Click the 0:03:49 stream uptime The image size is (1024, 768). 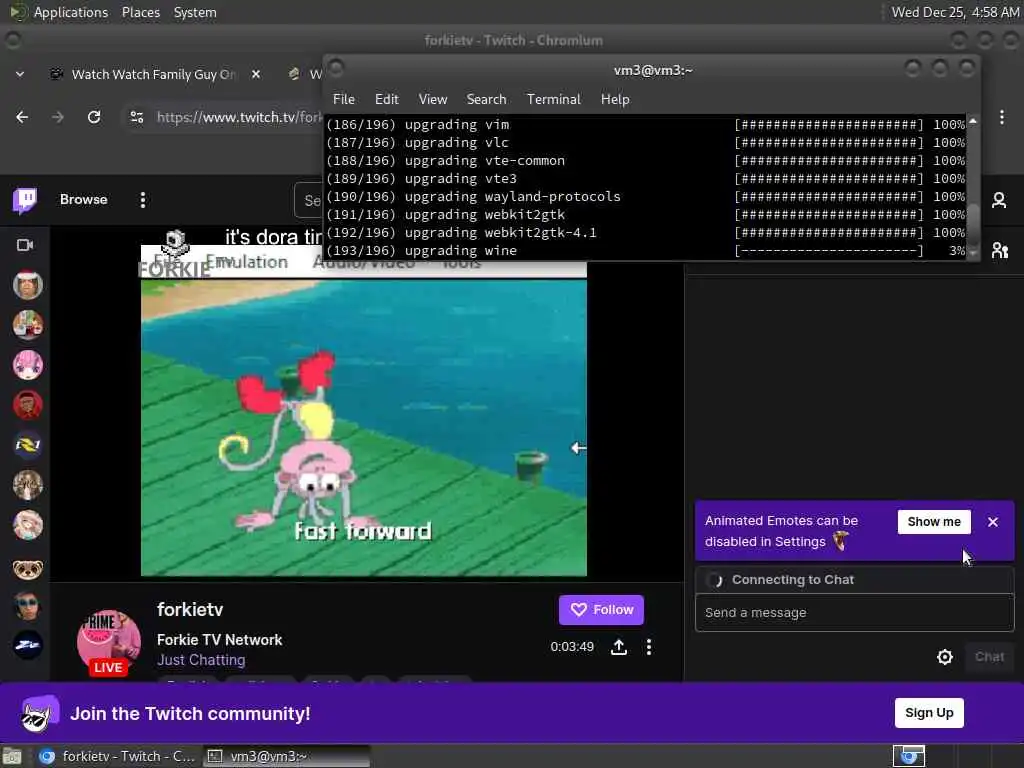(571, 647)
